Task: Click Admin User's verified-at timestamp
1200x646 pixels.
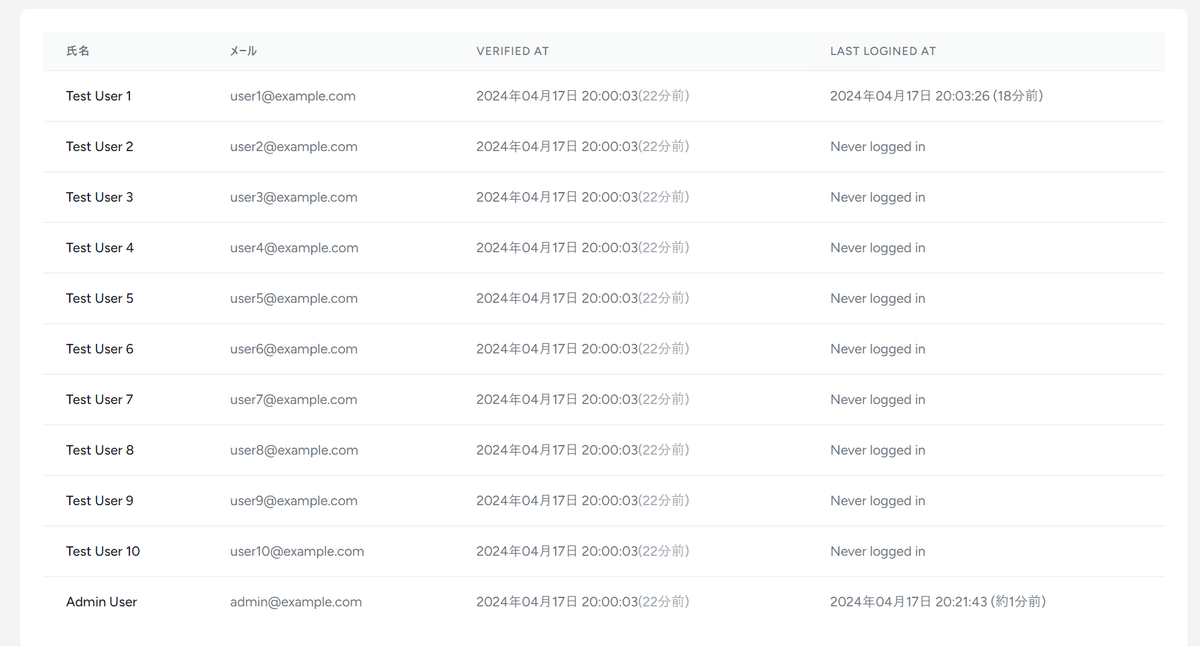Action: pyautogui.click(x=583, y=602)
